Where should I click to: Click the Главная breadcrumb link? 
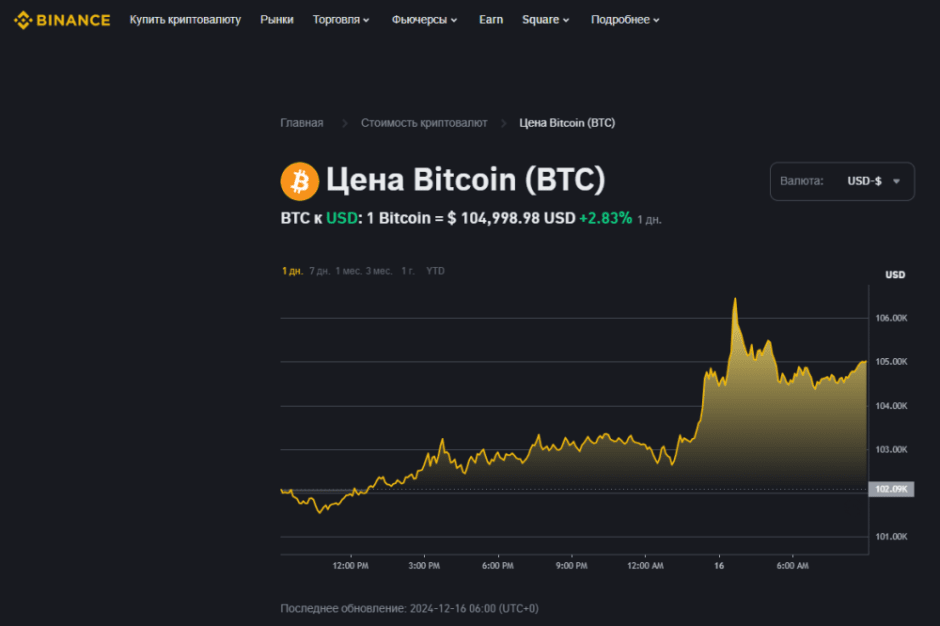(301, 122)
